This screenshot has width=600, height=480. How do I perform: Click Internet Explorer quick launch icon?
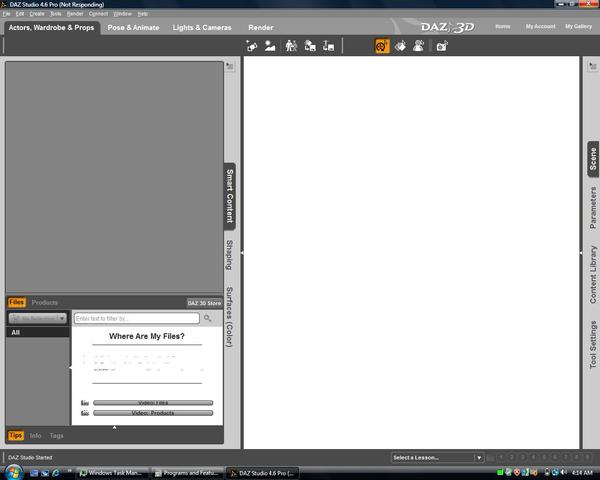pos(56,473)
